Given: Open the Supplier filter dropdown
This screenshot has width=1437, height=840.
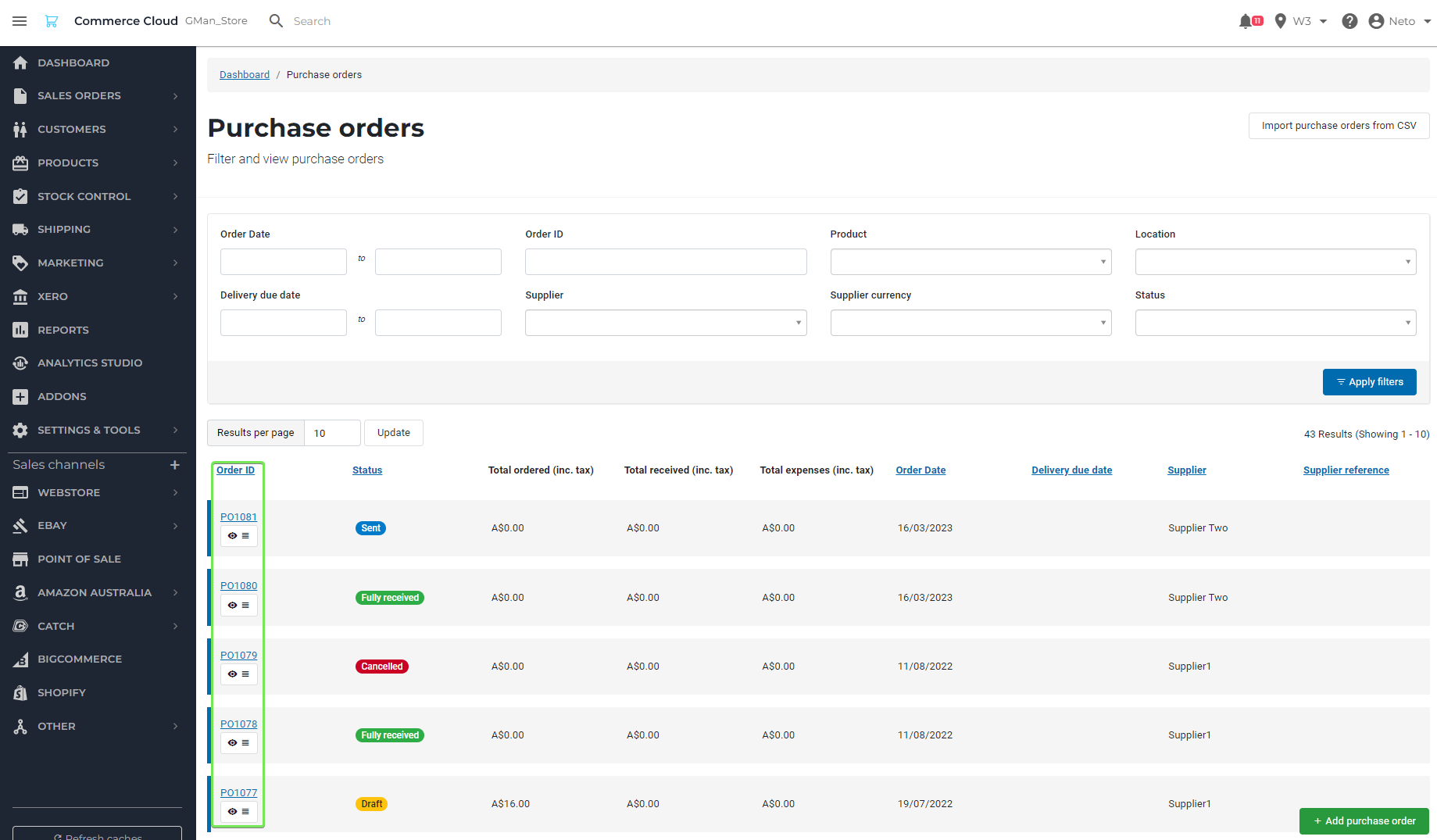Looking at the screenshot, I should [666, 323].
